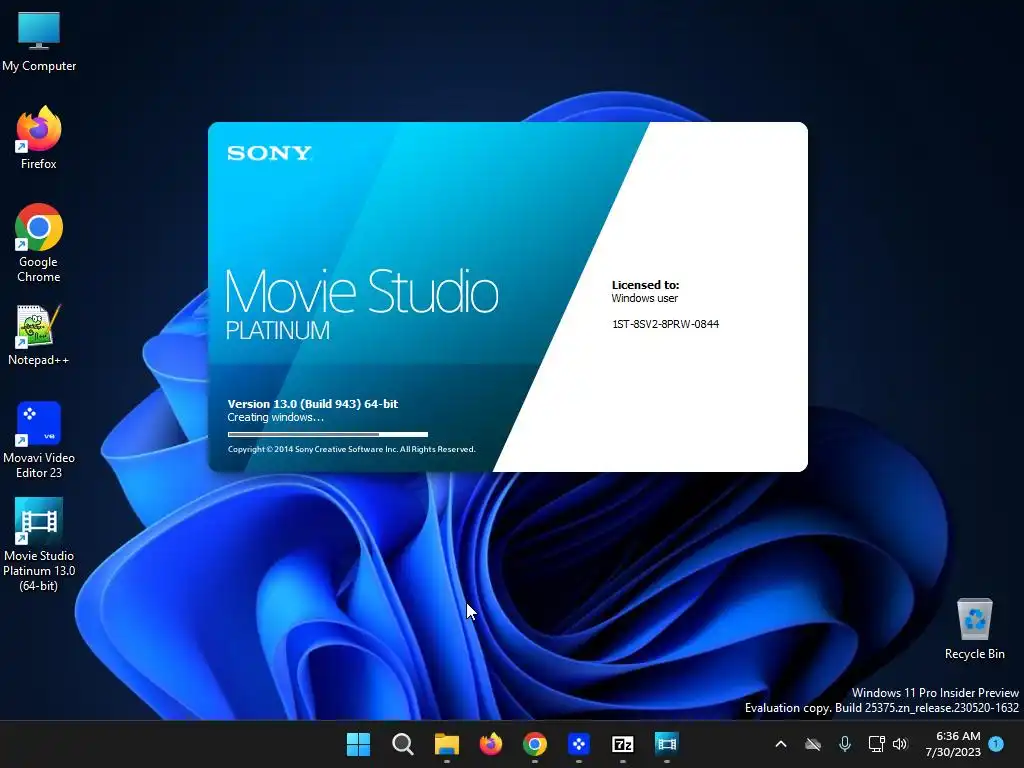Click the Sony copyright 2014 line
Screen dimensions: 1024x768
click(x=351, y=449)
